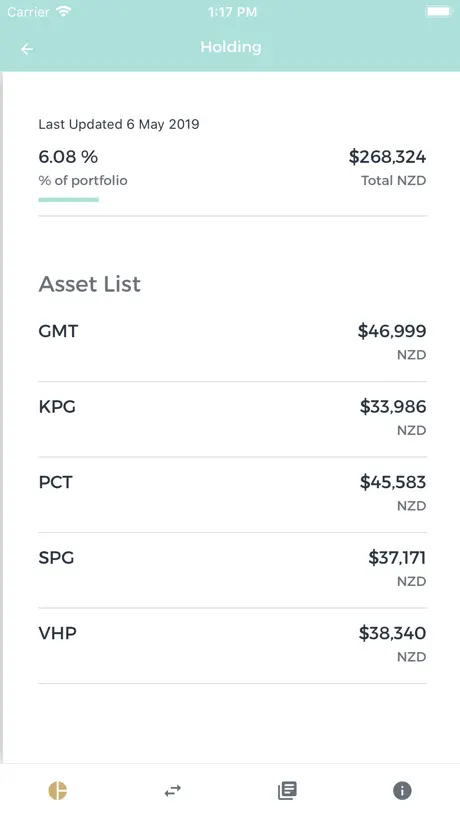Tap the 6.08 % portfolio figure
This screenshot has height=818, width=460.
(x=68, y=157)
